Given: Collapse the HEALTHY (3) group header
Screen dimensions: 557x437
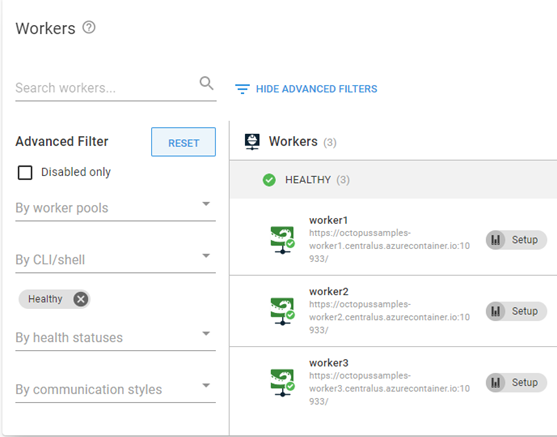Looking at the screenshot, I should click(x=393, y=180).
